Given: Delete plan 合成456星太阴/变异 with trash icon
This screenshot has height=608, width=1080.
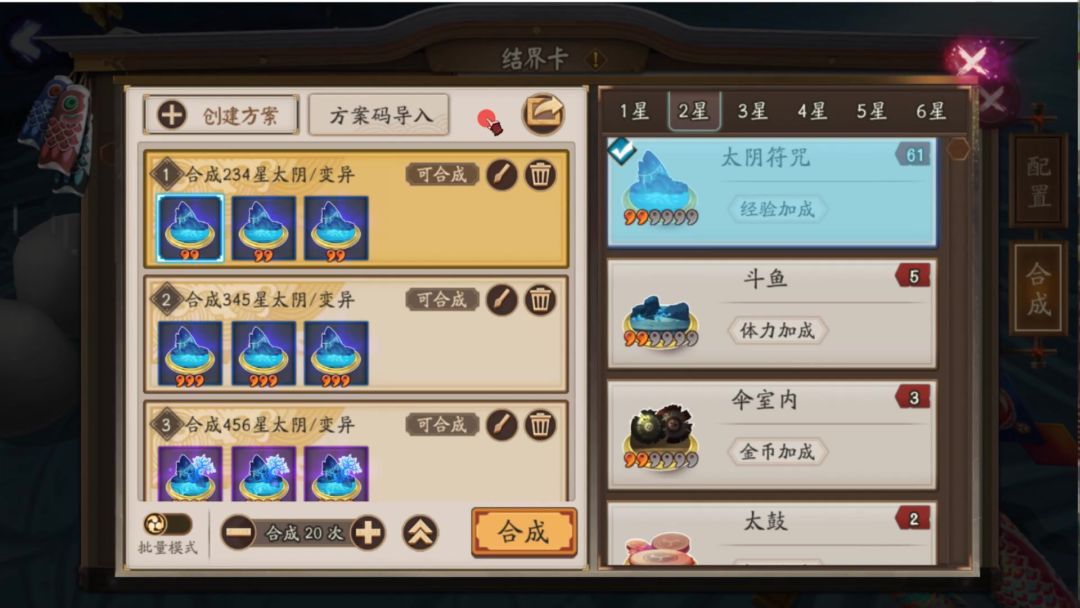Looking at the screenshot, I should tap(541, 425).
